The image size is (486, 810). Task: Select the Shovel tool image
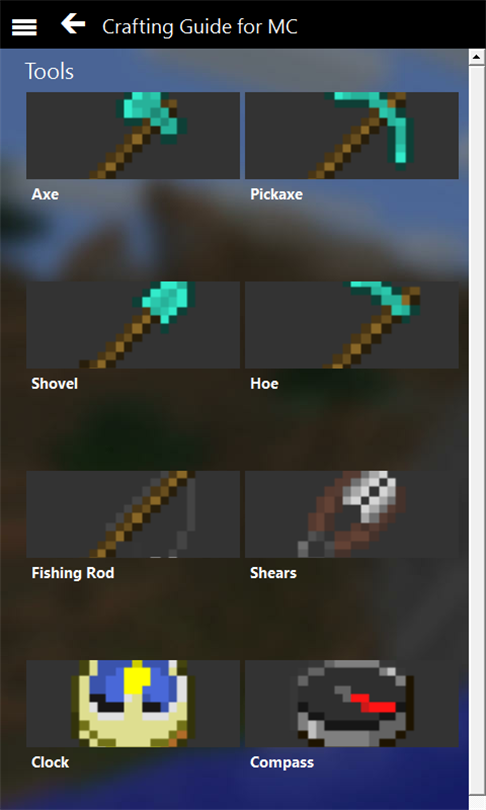point(133,325)
